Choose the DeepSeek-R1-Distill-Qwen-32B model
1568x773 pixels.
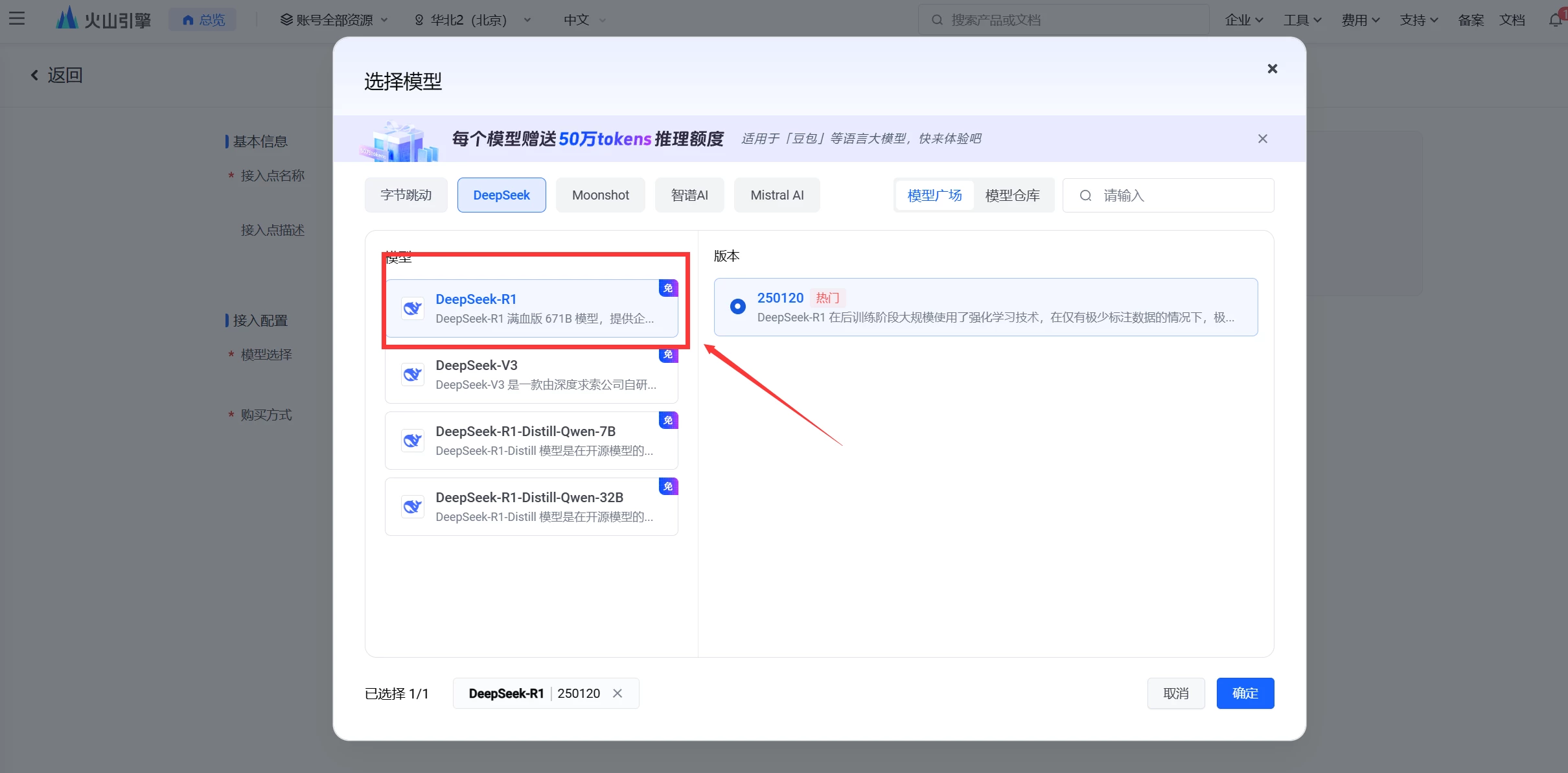pos(531,507)
